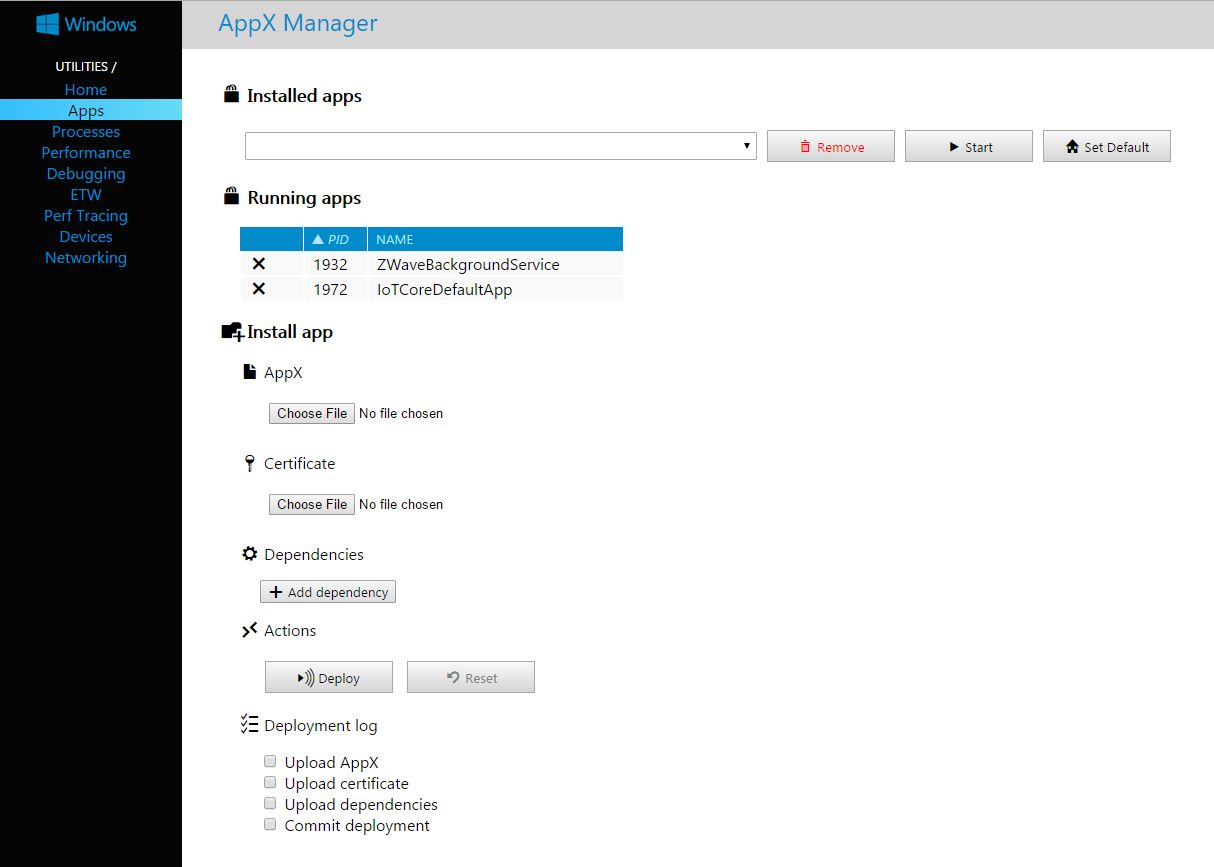Toggle the Upload AppX checkbox

pyautogui.click(x=270, y=762)
